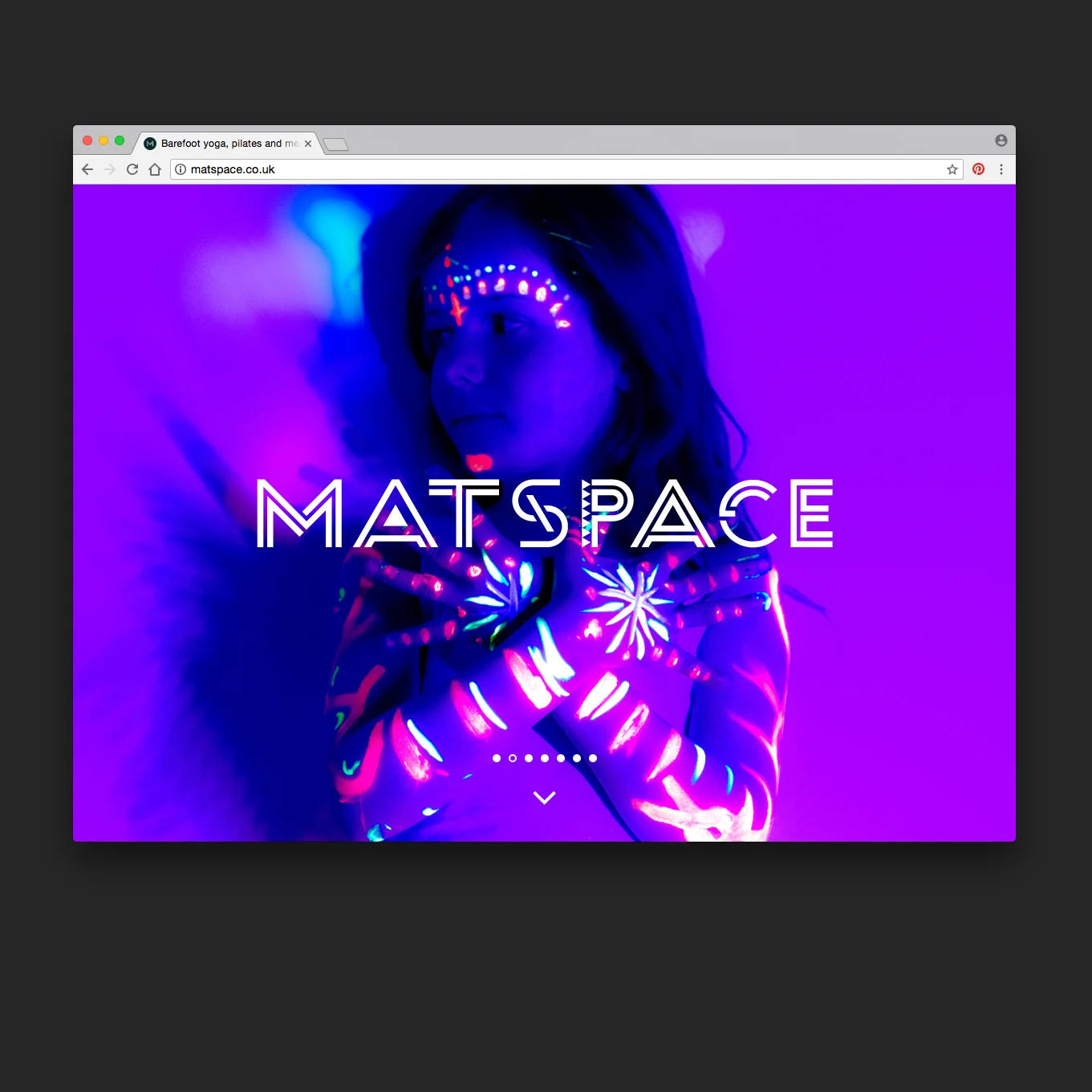The image size is (1092, 1092).
Task: Open the Chrome three-dot menu
Action: pos(1001,169)
